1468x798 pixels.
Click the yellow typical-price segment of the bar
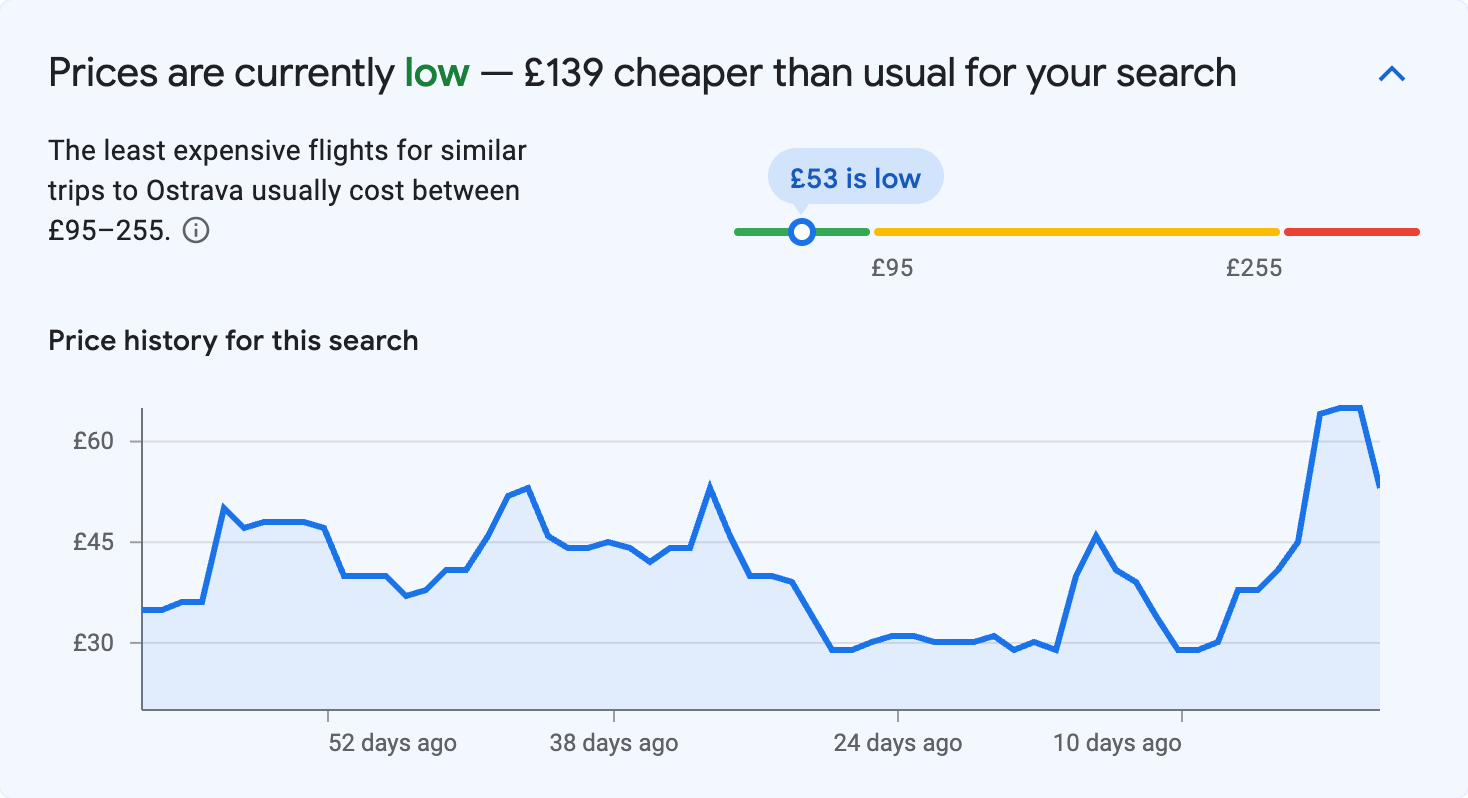tap(1075, 231)
